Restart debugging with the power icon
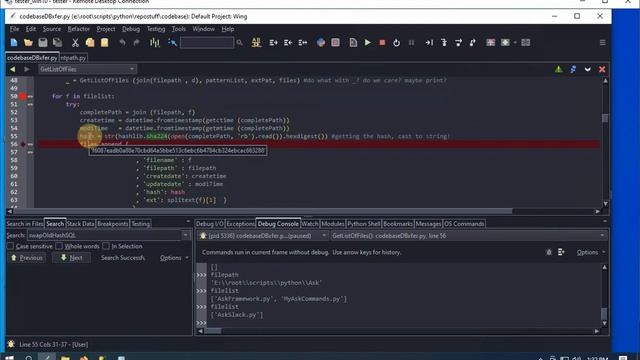Screen dimensions: 640x360 pos(396,42)
